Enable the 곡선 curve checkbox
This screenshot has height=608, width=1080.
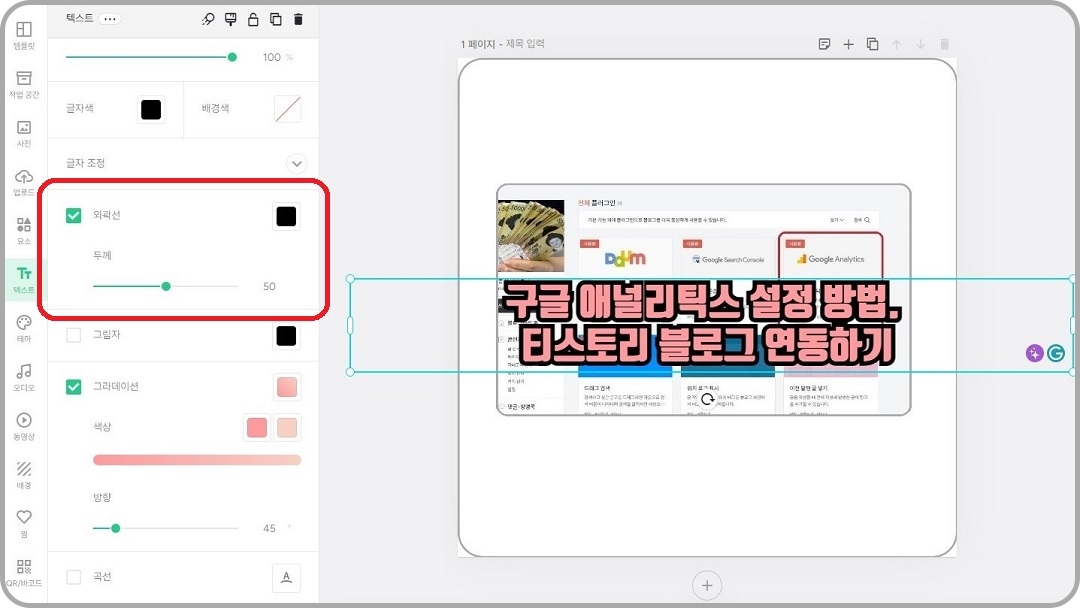coord(71,576)
